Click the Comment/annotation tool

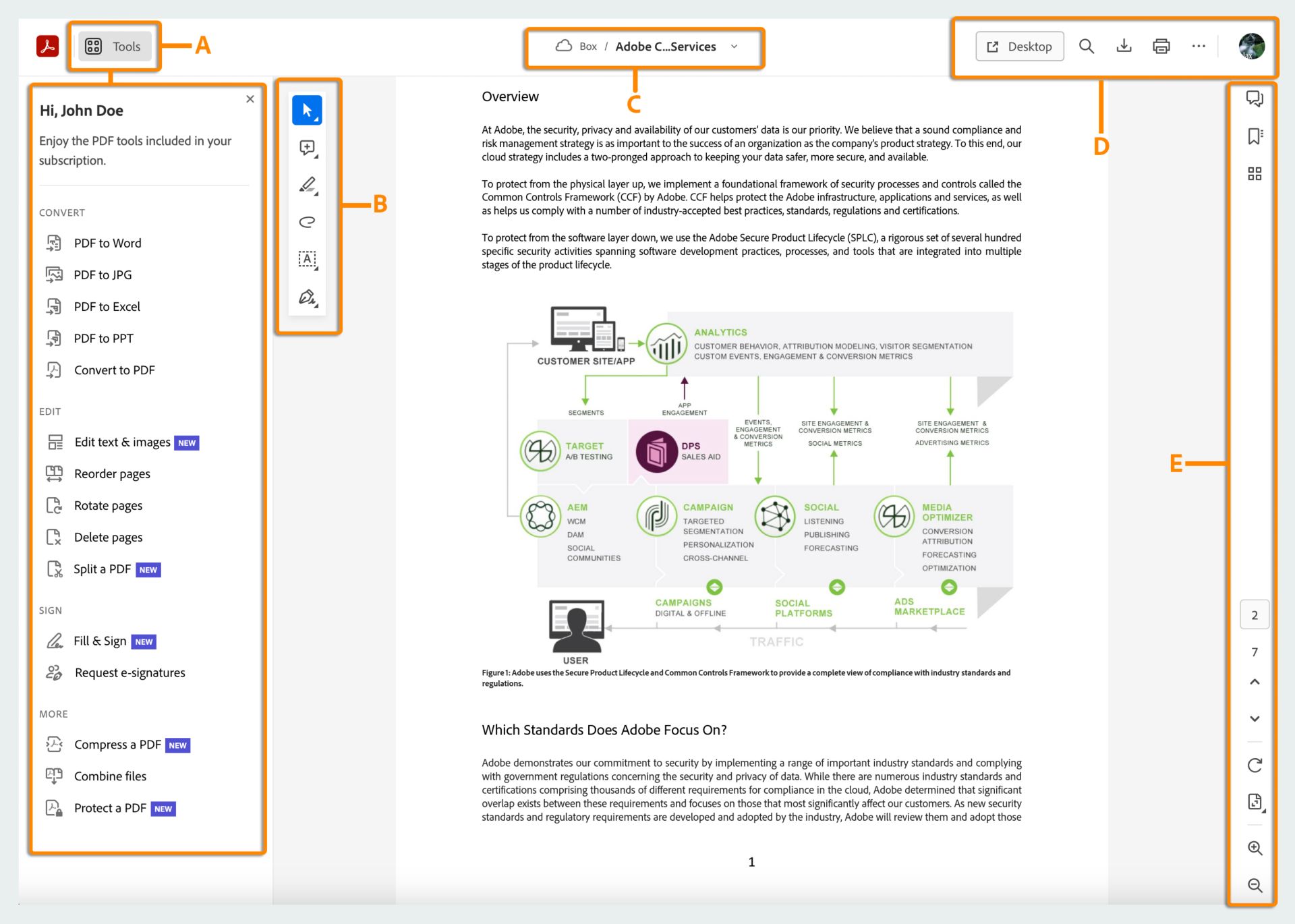click(307, 148)
